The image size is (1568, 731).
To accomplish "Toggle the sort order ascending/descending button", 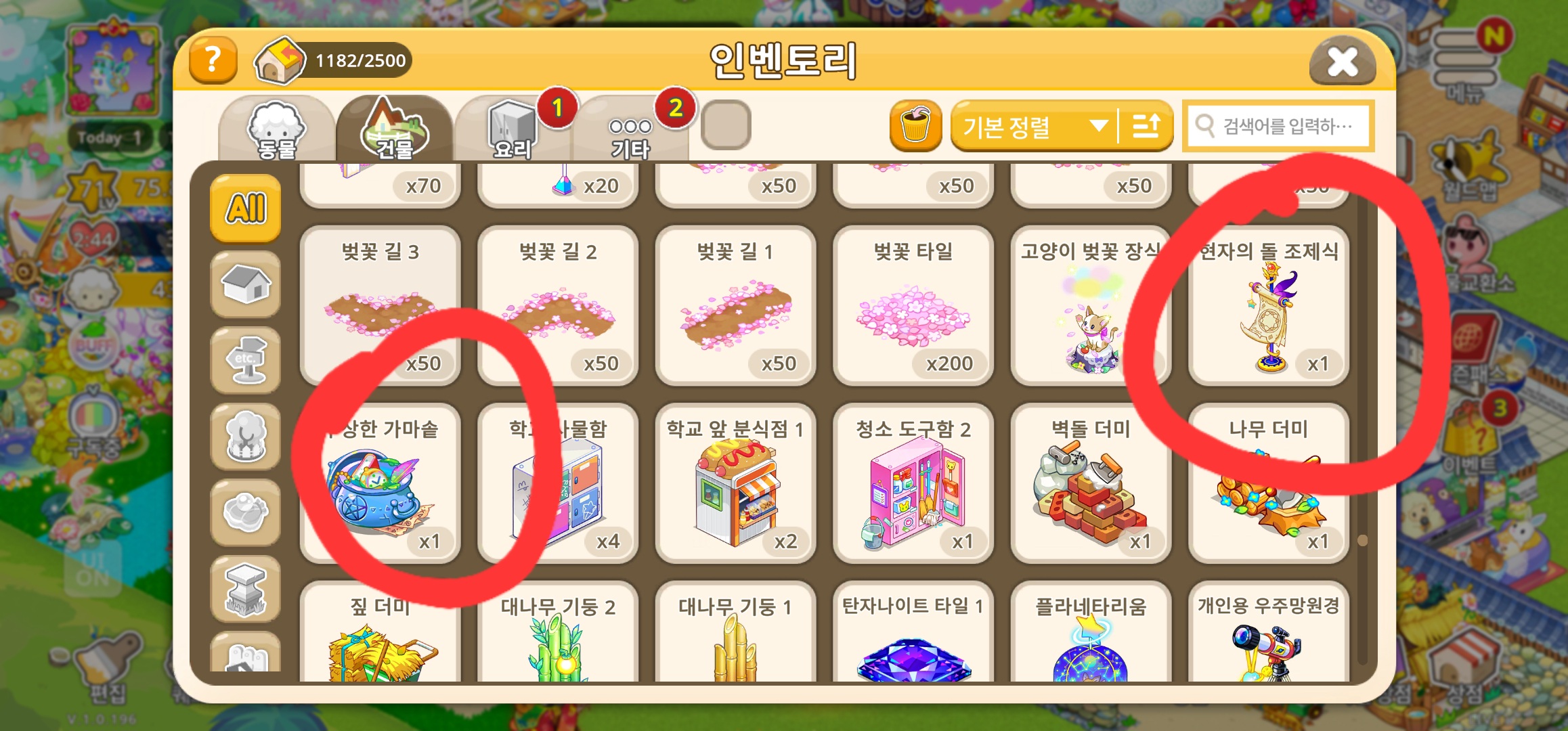I will (1146, 126).
